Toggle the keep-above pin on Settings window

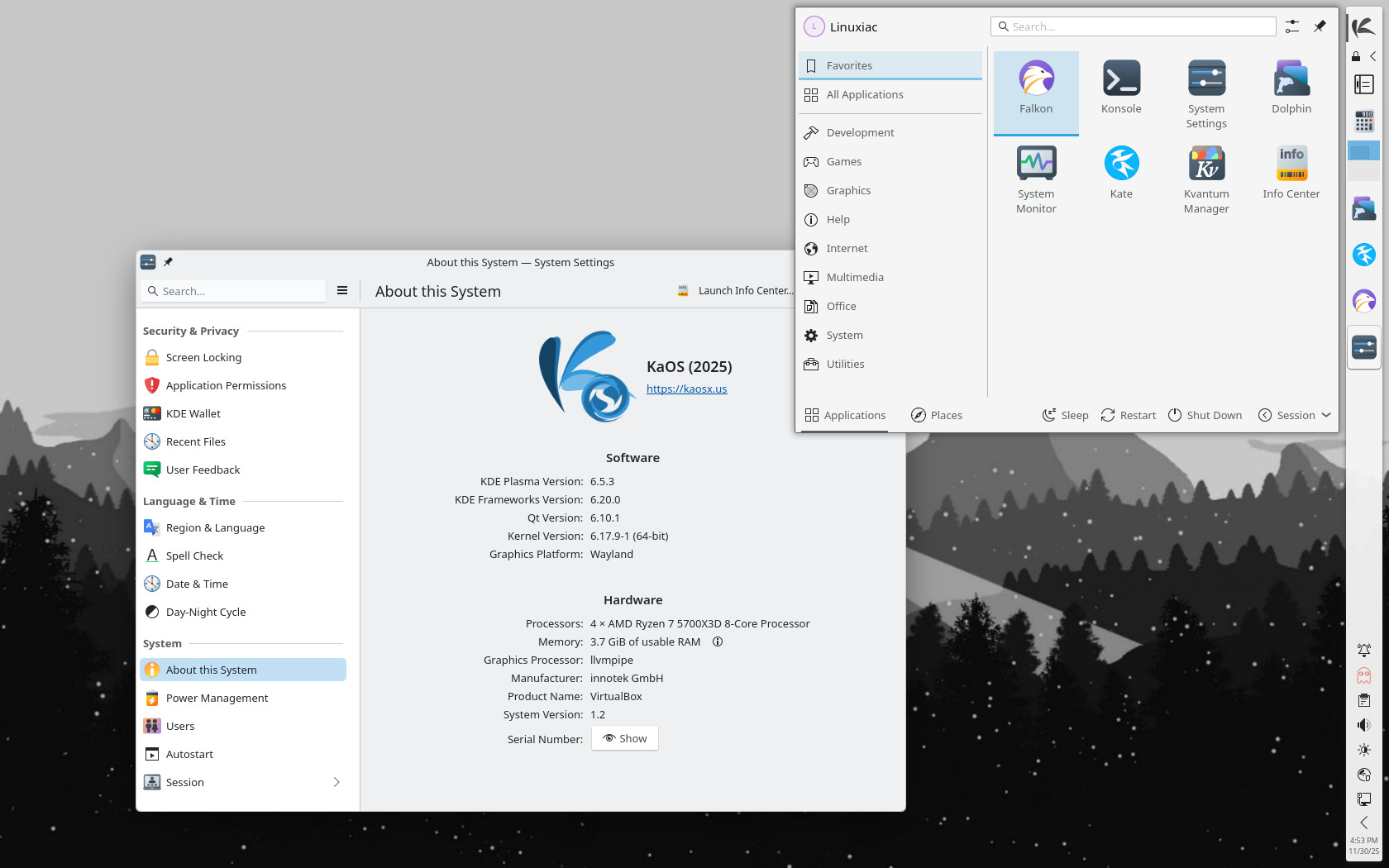point(168,262)
